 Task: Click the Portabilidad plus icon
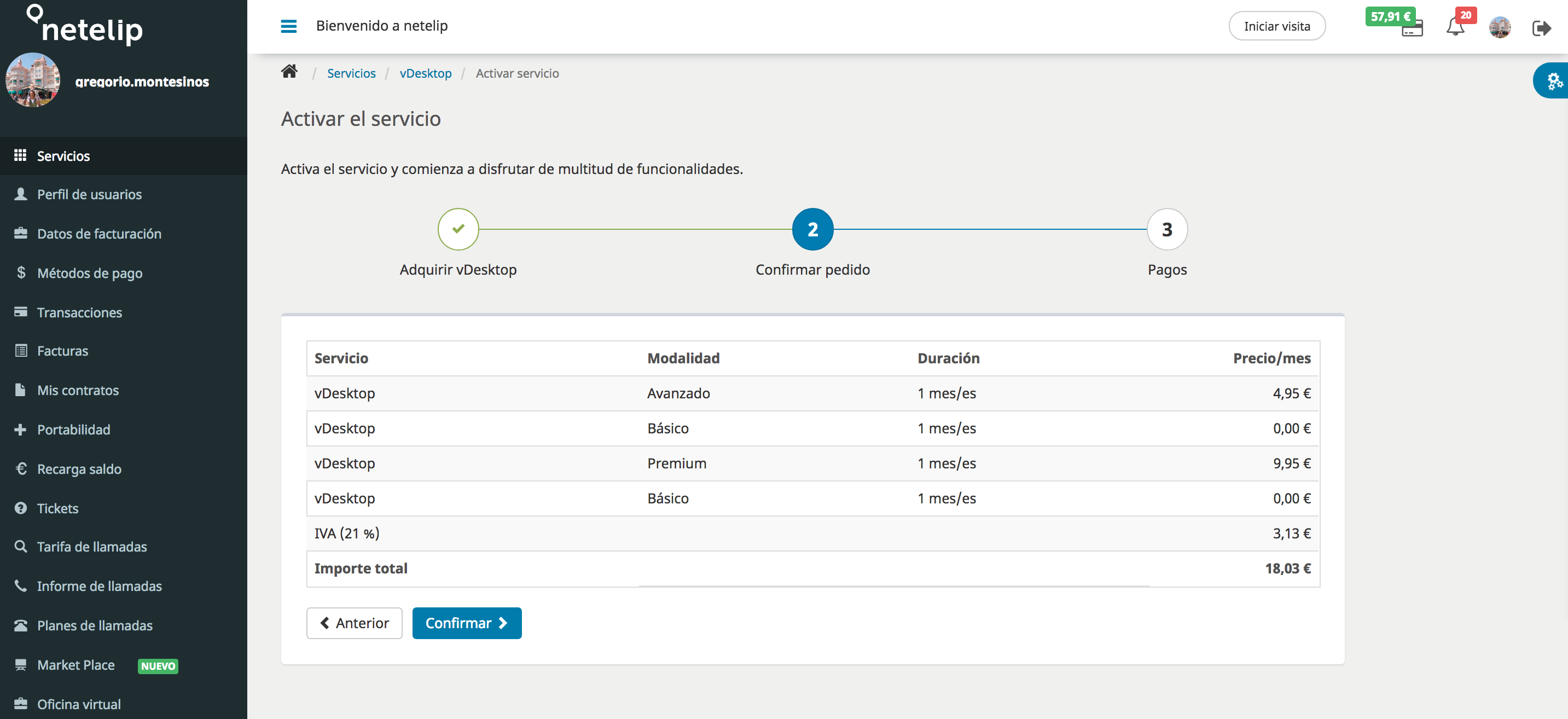coord(21,429)
